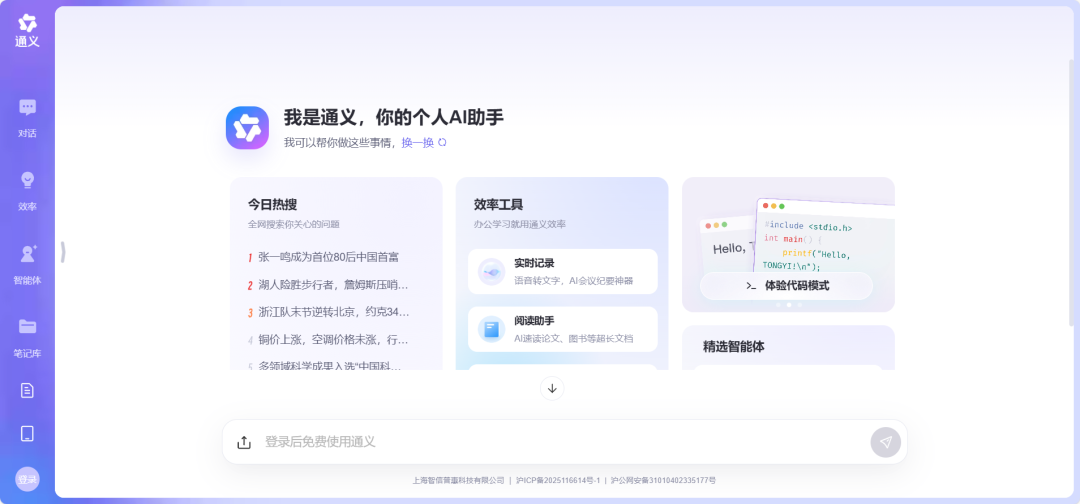Click the upload icon in input box
This screenshot has height=504, width=1080.
tap(244, 442)
